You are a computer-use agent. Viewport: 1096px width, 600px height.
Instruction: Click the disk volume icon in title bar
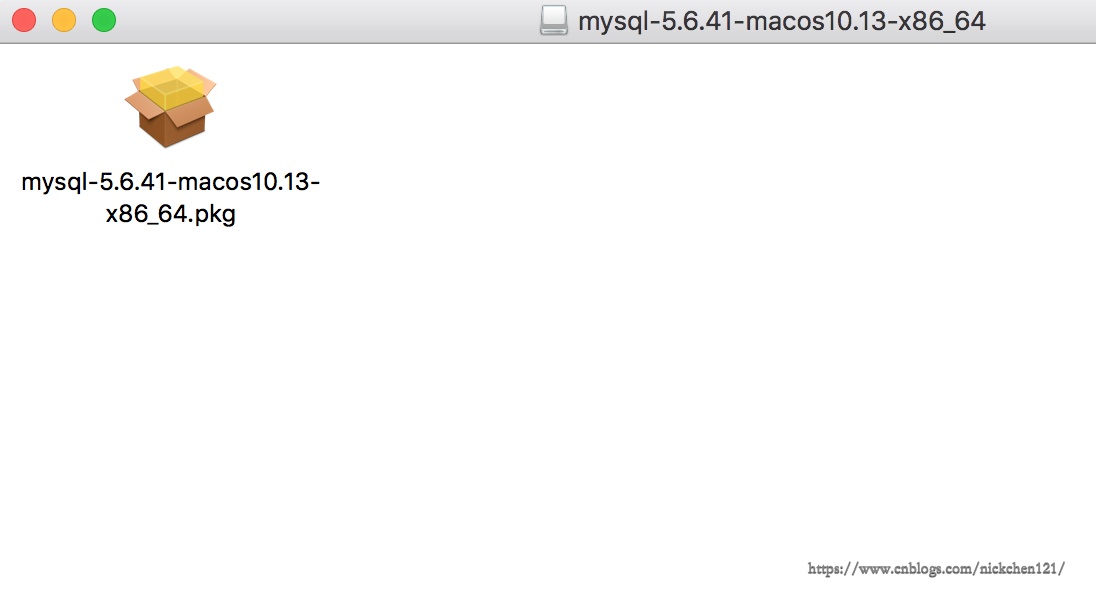point(553,21)
